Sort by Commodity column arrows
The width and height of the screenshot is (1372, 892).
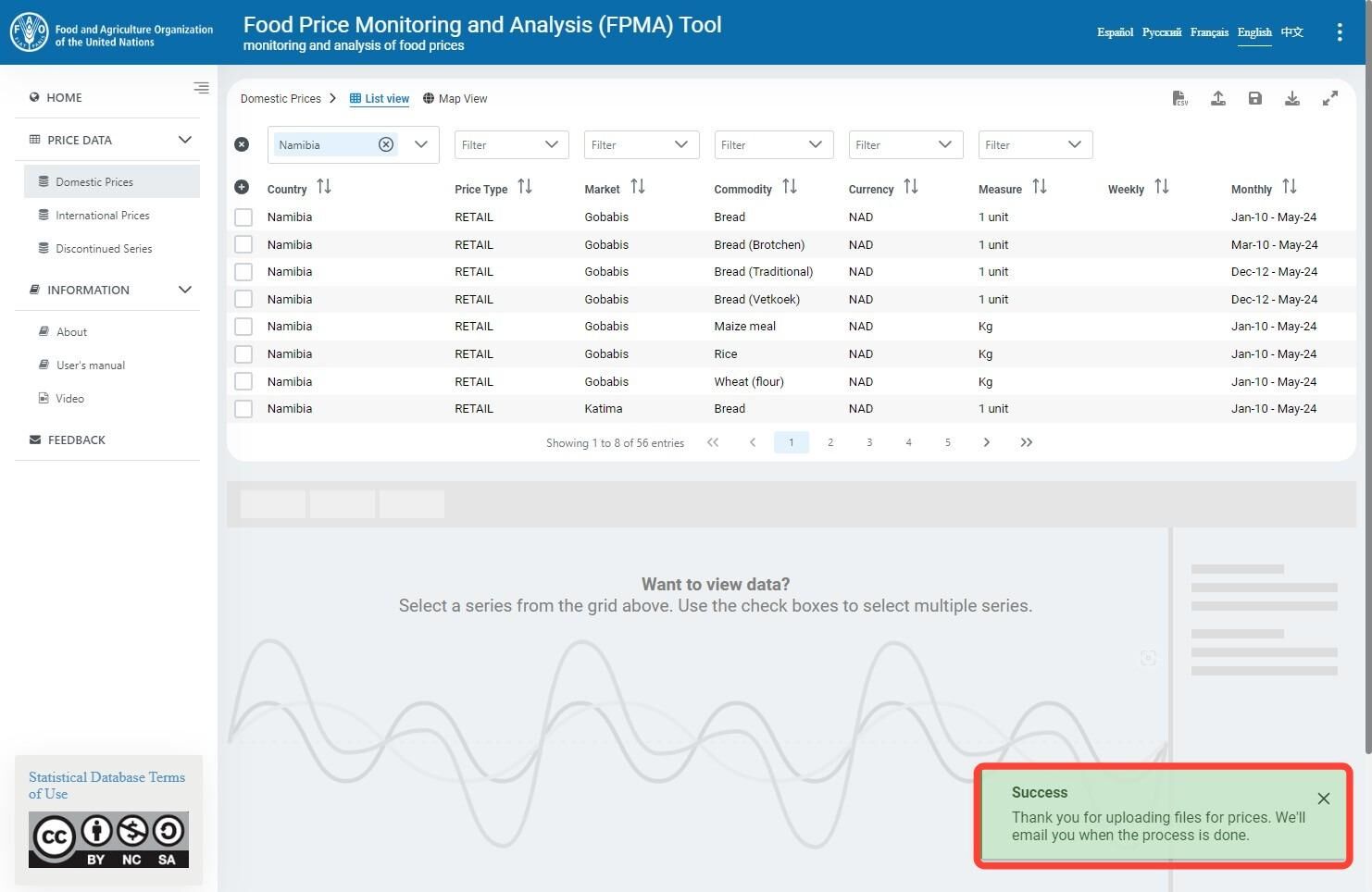click(790, 187)
